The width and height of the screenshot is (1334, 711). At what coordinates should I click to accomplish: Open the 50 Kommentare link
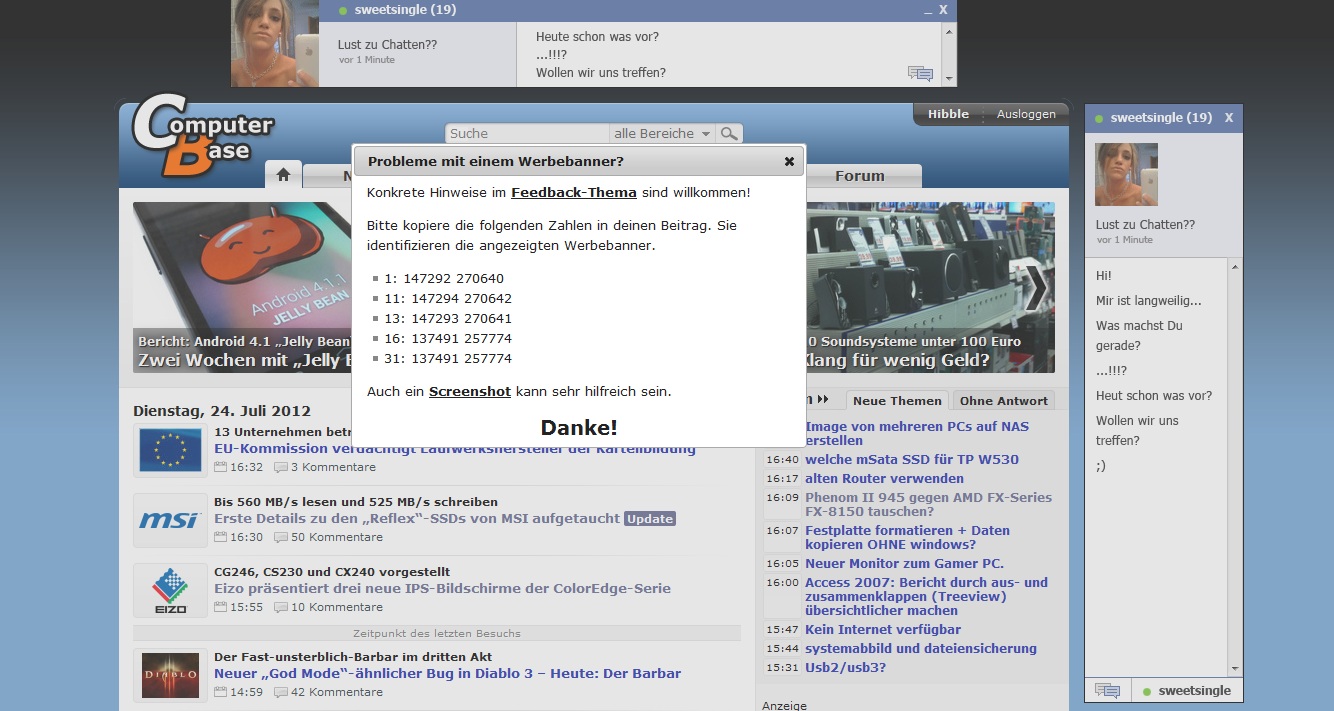[x=337, y=537]
